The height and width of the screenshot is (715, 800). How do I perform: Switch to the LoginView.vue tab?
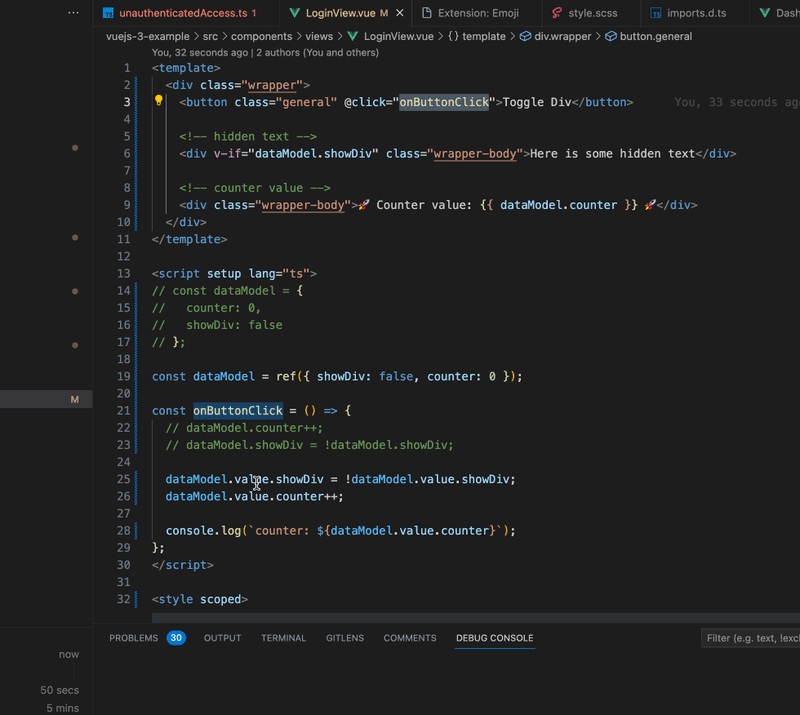point(340,13)
